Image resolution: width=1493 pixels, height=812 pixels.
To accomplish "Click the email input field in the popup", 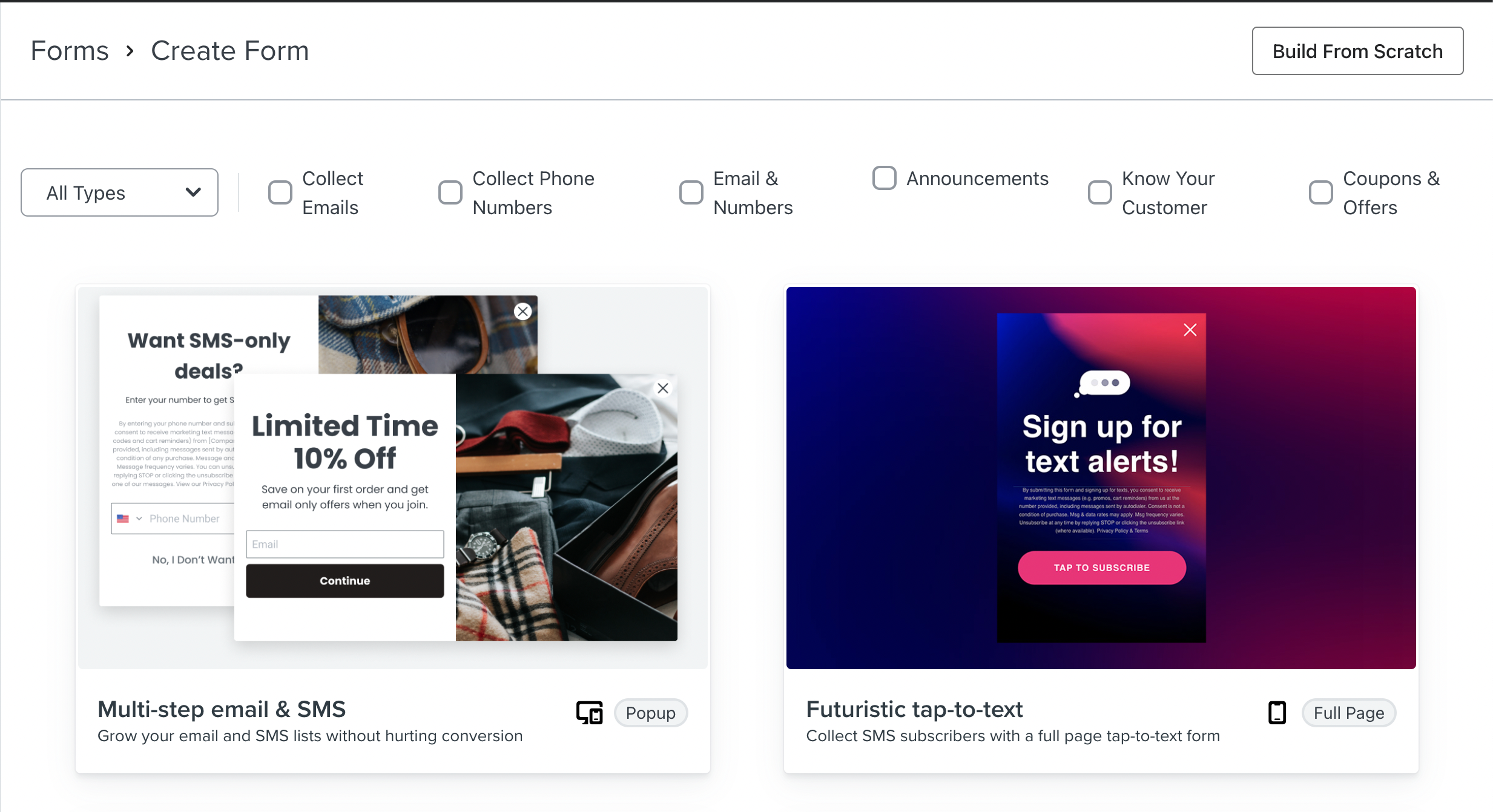I will 344,544.
